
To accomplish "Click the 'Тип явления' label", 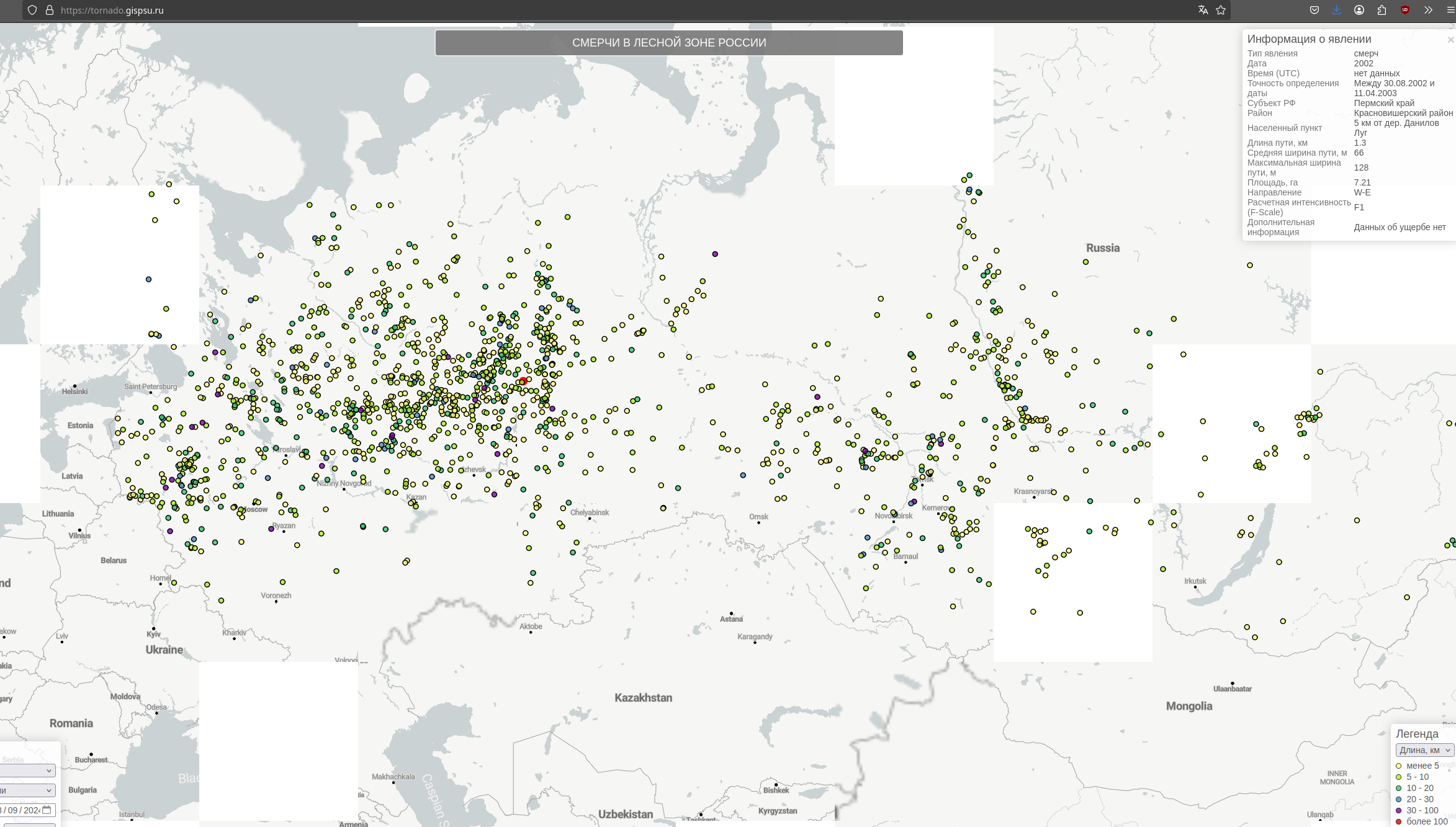I will click(1272, 53).
